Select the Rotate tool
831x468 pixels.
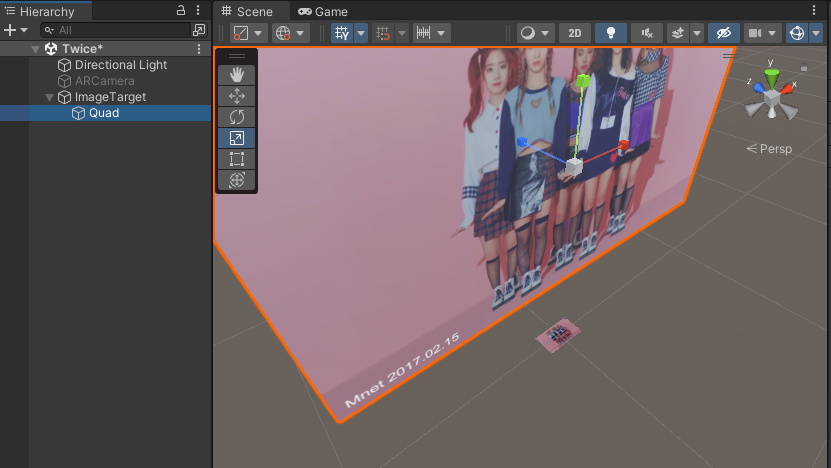click(236, 117)
